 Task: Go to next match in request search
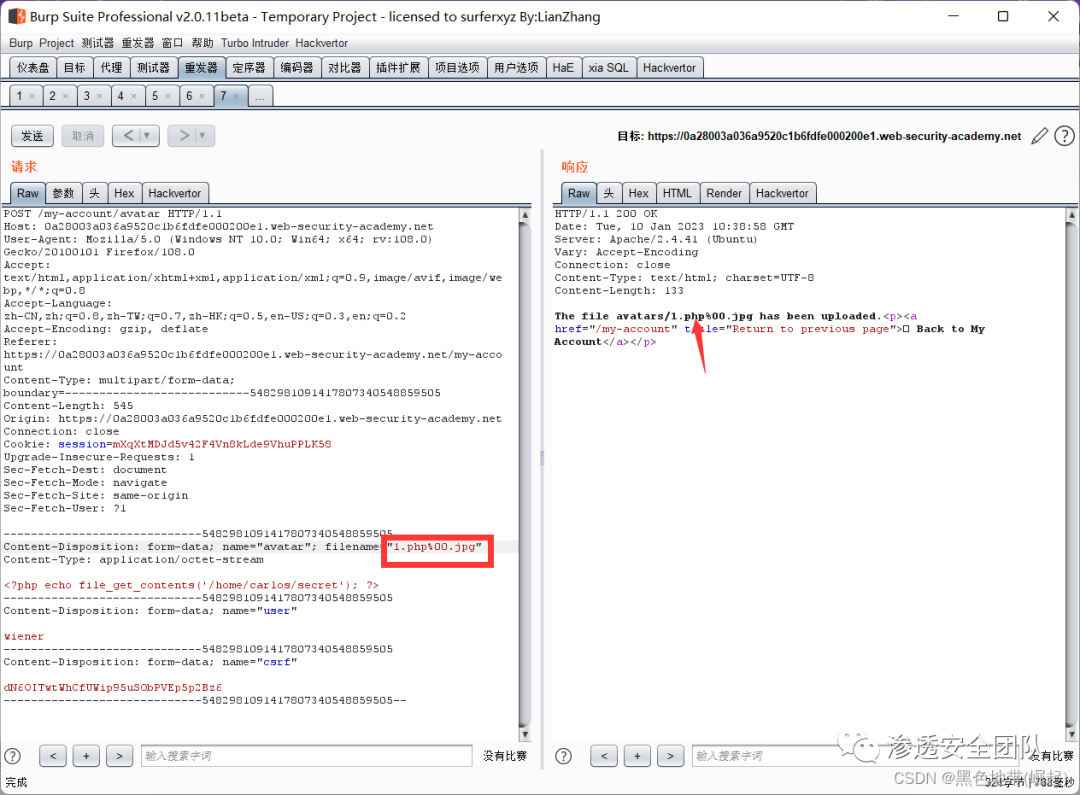tap(119, 756)
